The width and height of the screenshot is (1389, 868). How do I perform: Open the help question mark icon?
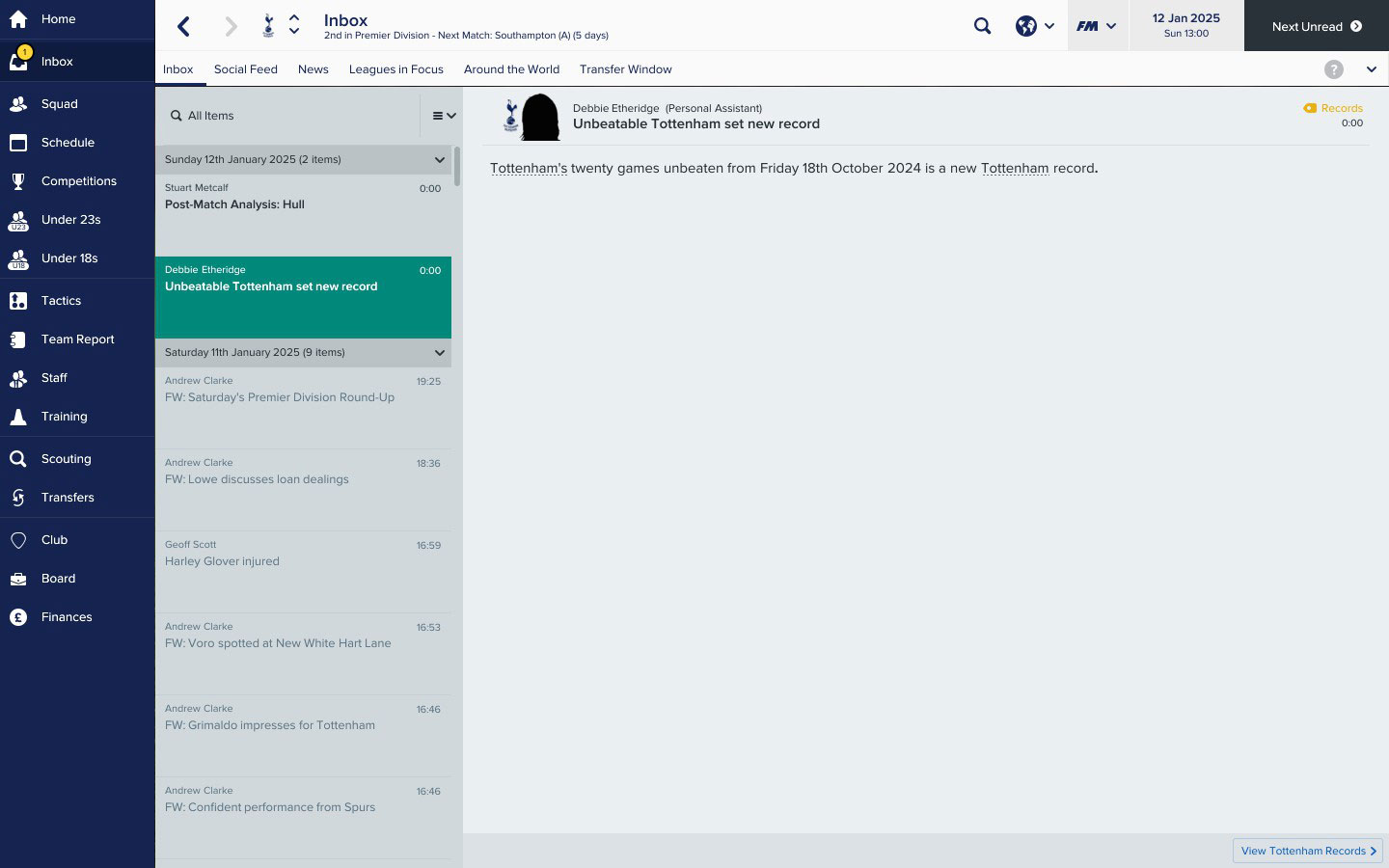[1334, 69]
